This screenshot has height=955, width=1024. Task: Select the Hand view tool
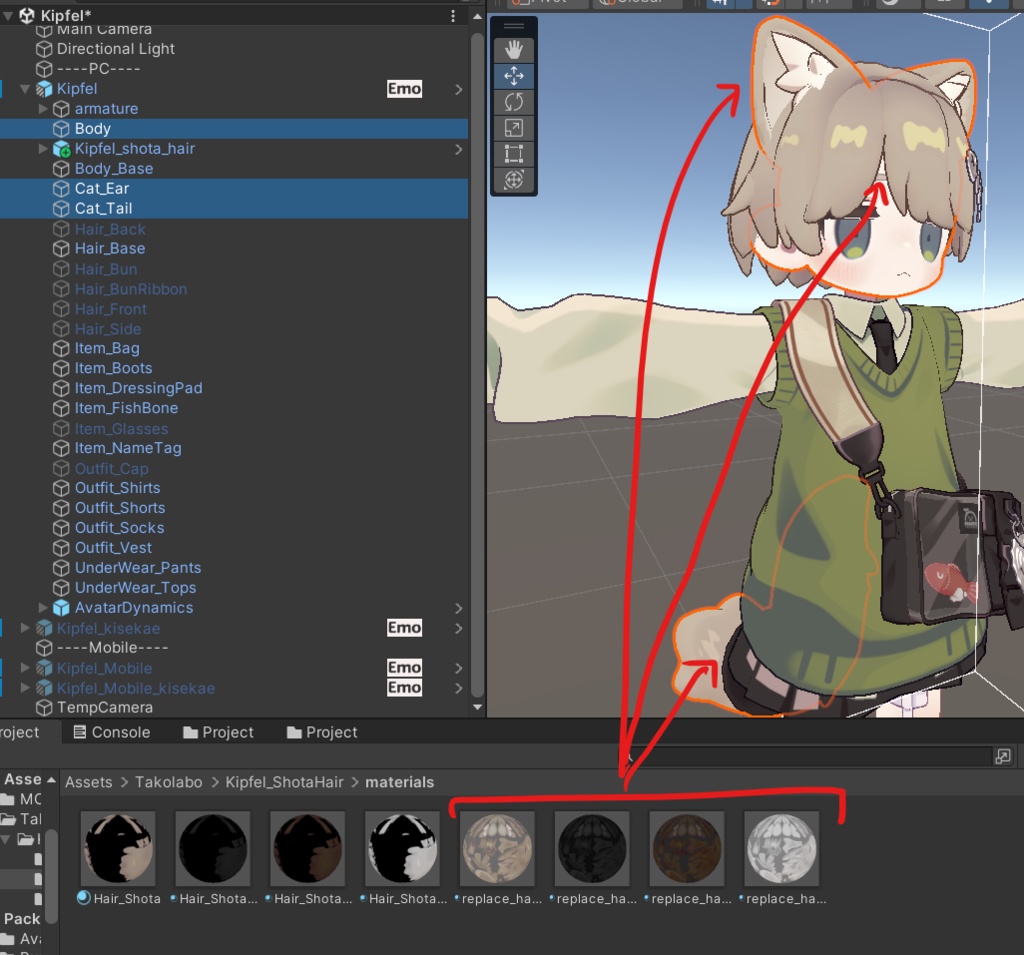(514, 50)
